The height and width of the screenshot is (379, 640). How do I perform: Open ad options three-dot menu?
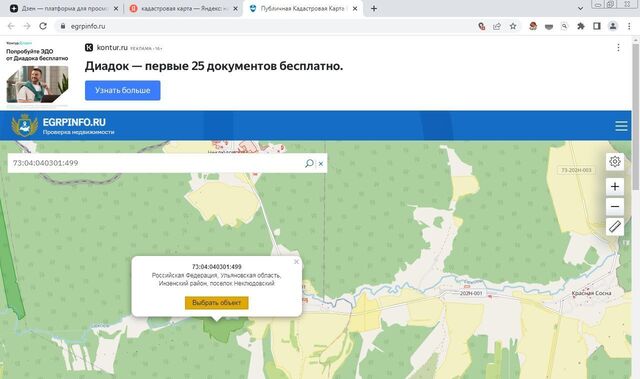tap(618, 47)
